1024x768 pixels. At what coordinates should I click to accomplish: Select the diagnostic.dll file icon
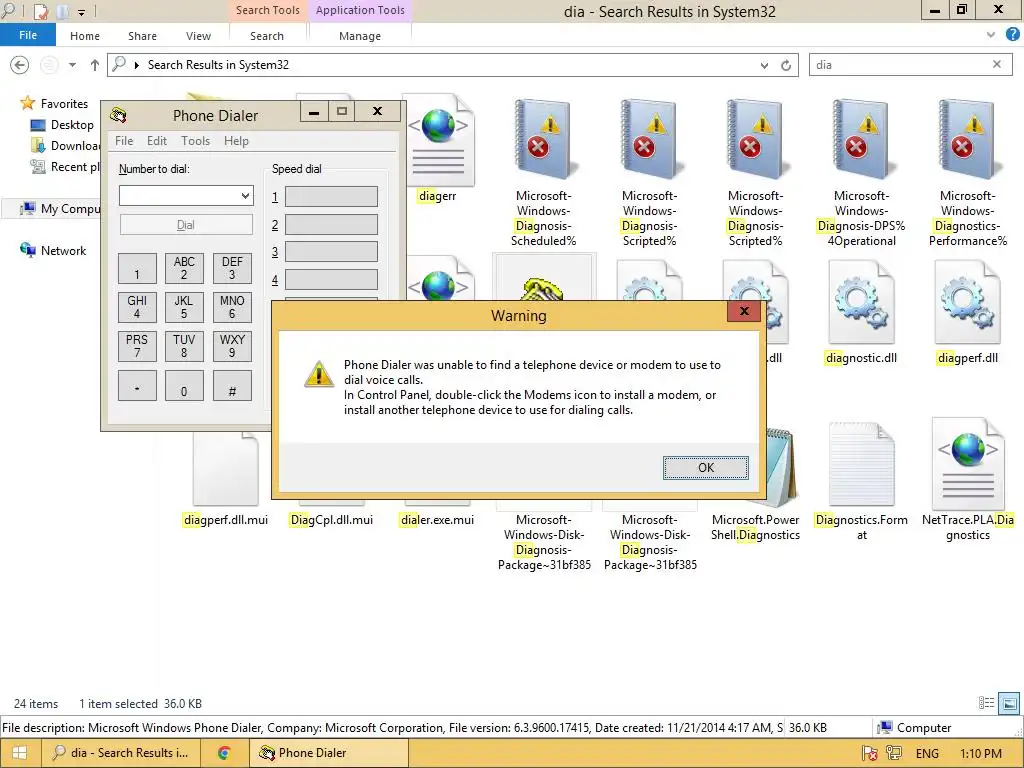[x=861, y=302]
